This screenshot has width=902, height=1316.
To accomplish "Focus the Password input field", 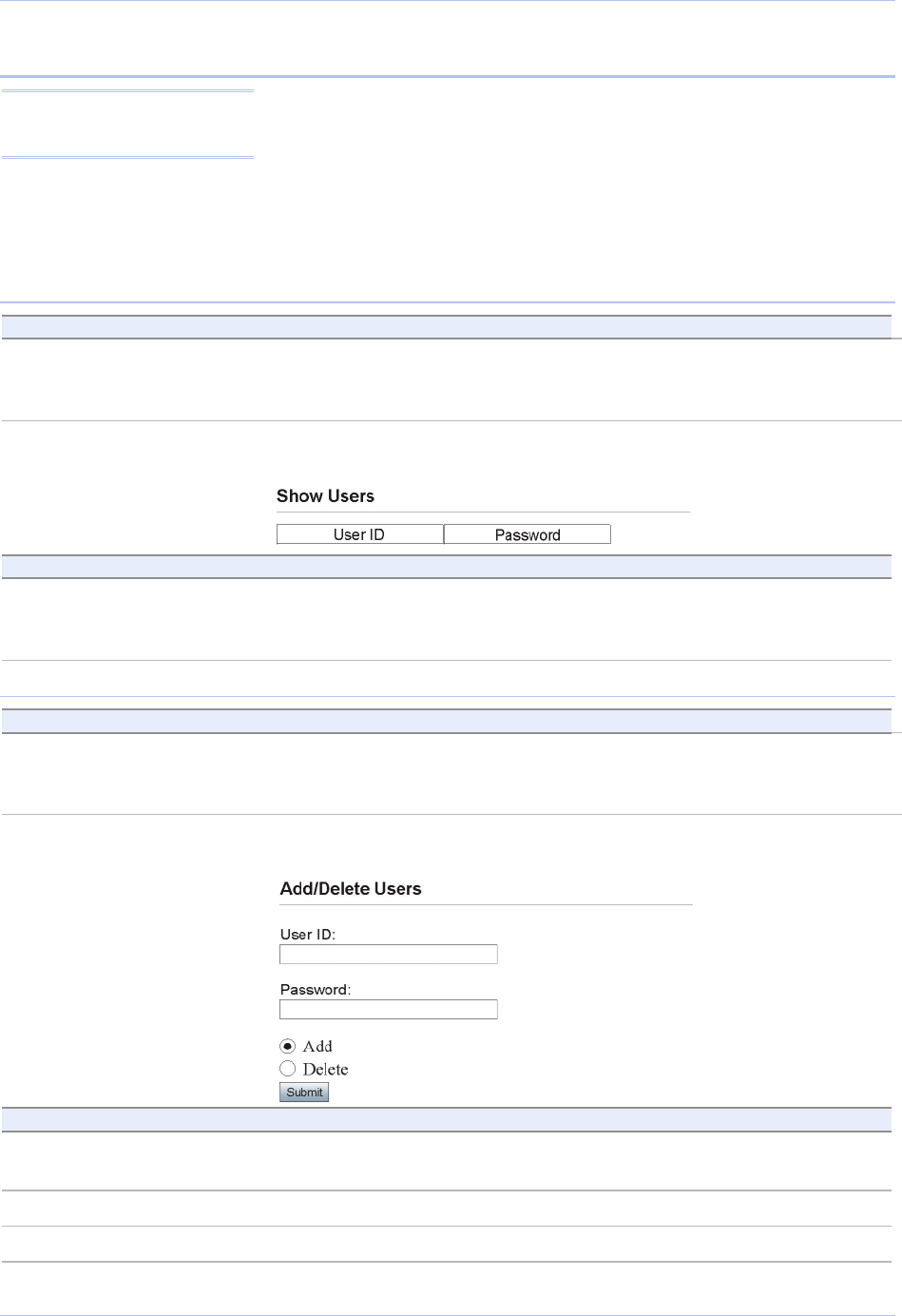I will pyautogui.click(x=389, y=1009).
